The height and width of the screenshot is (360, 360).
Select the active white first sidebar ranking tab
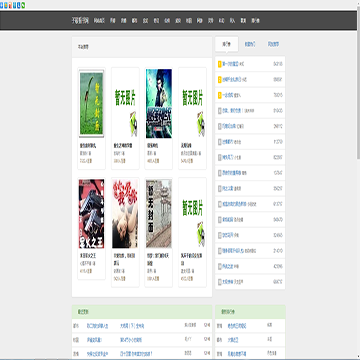point(227,44)
